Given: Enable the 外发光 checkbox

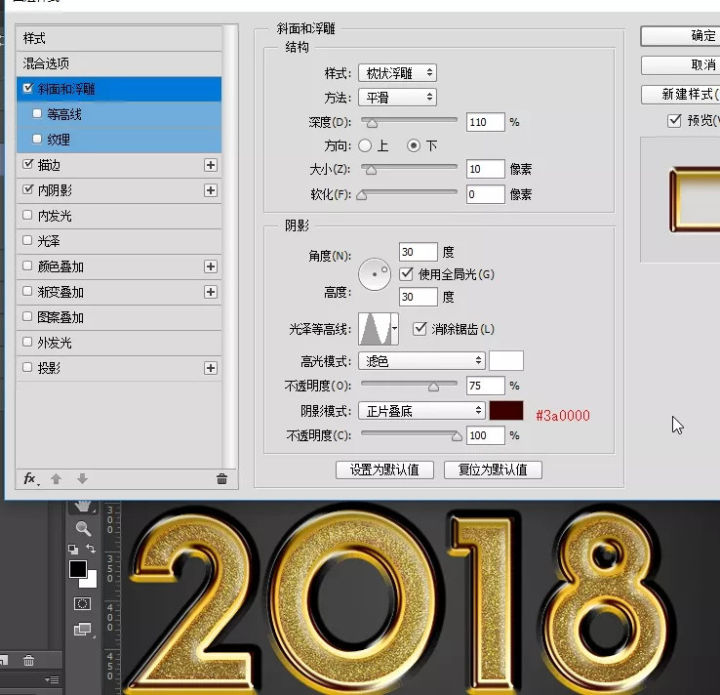Looking at the screenshot, I should pyautogui.click(x=28, y=342).
